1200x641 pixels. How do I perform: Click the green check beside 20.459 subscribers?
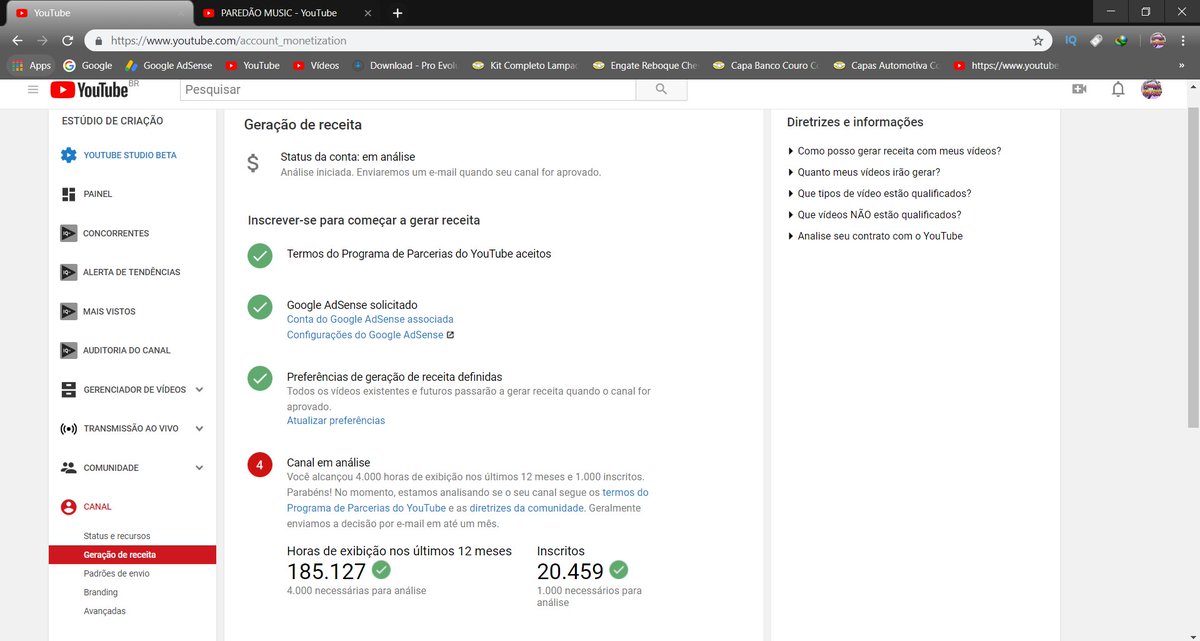pyautogui.click(x=619, y=570)
